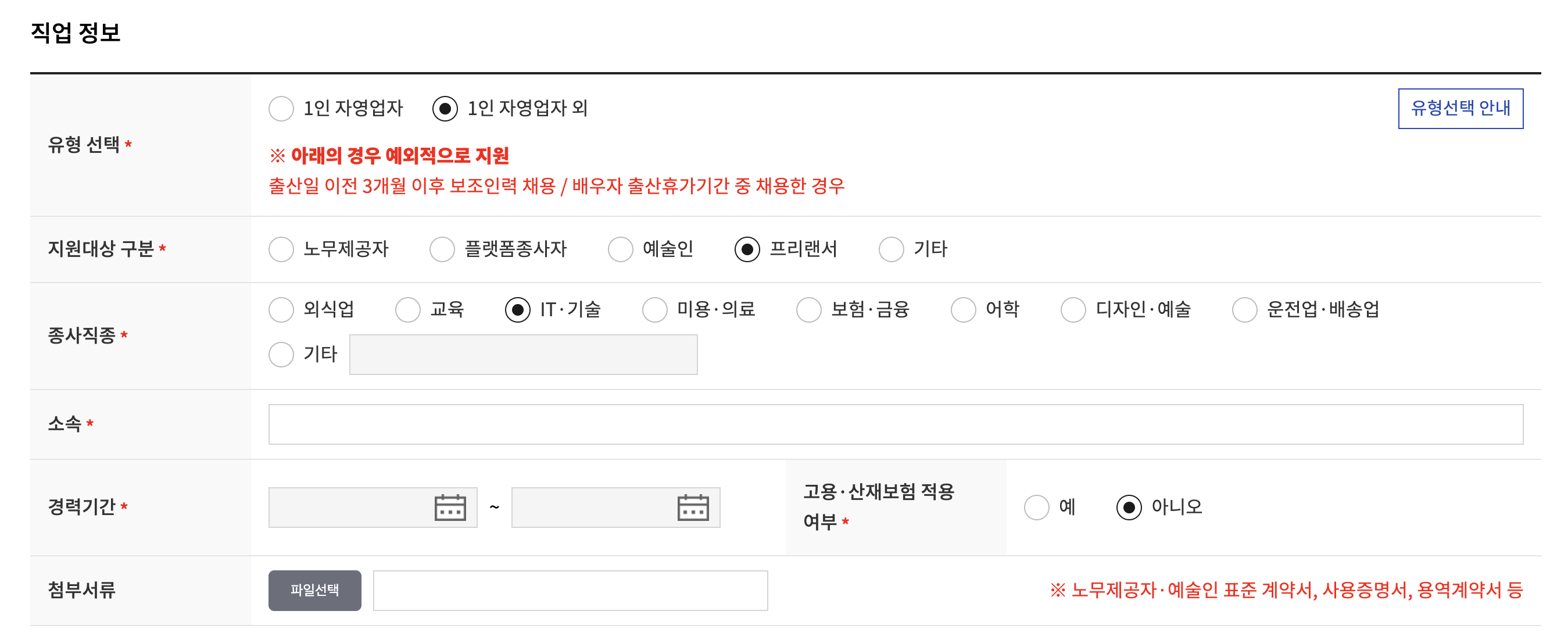Select the 노무제공자 support category
The image size is (1568, 643).
(281, 249)
